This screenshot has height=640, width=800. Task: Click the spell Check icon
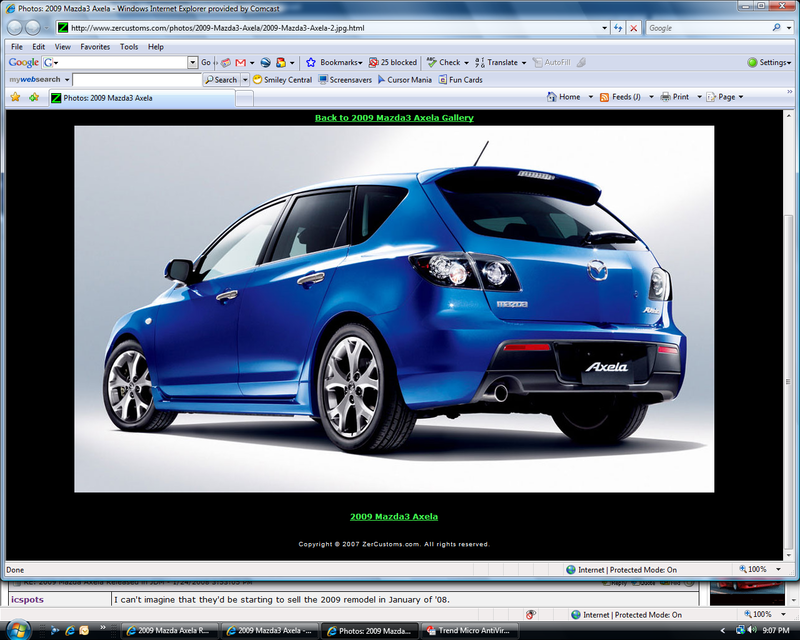point(432,62)
